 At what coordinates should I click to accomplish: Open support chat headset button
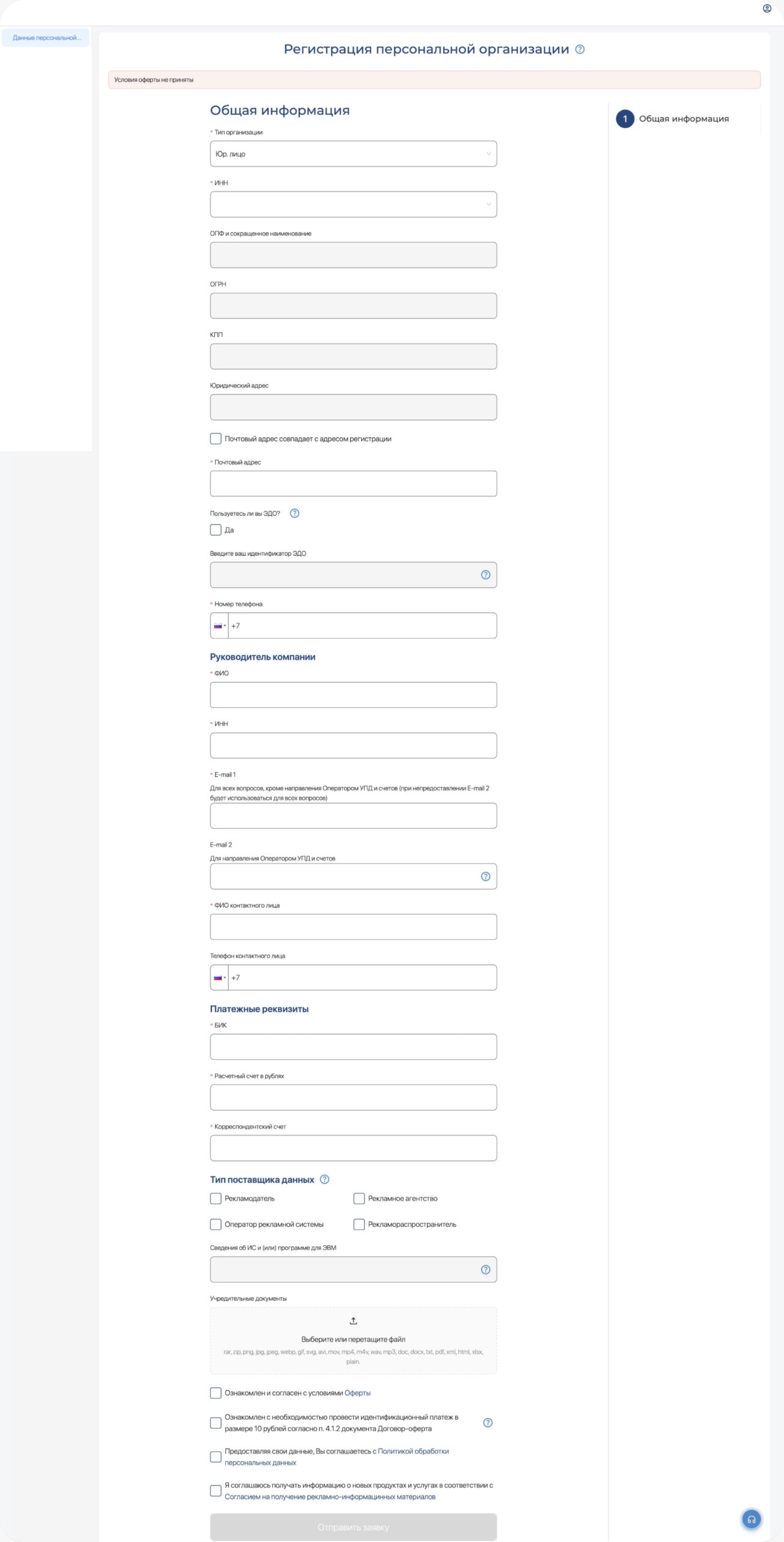click(751, 1519)
